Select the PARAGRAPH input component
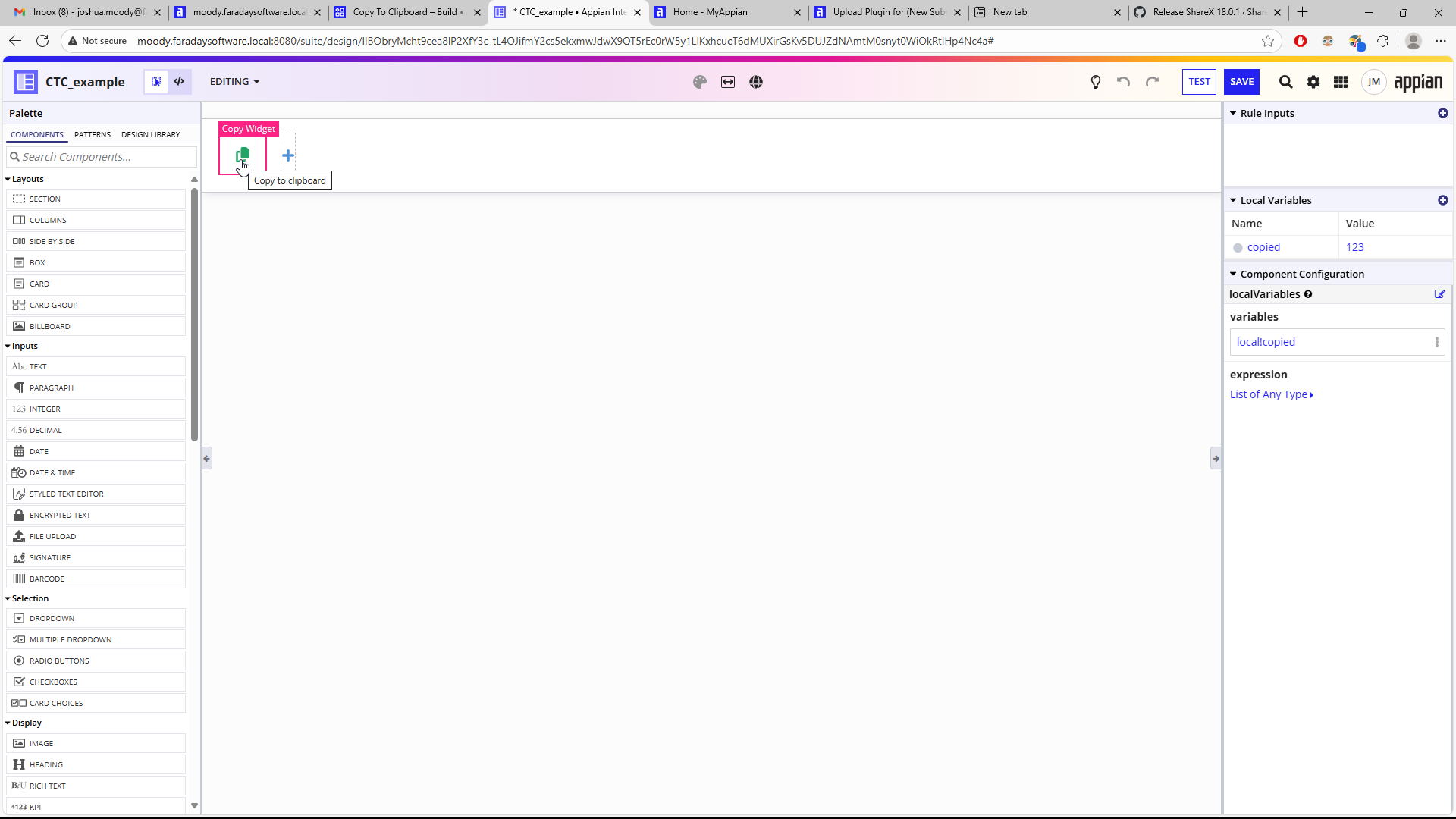Image resolution: width=1456 pixels, height=819 pixels. (96, 388)
